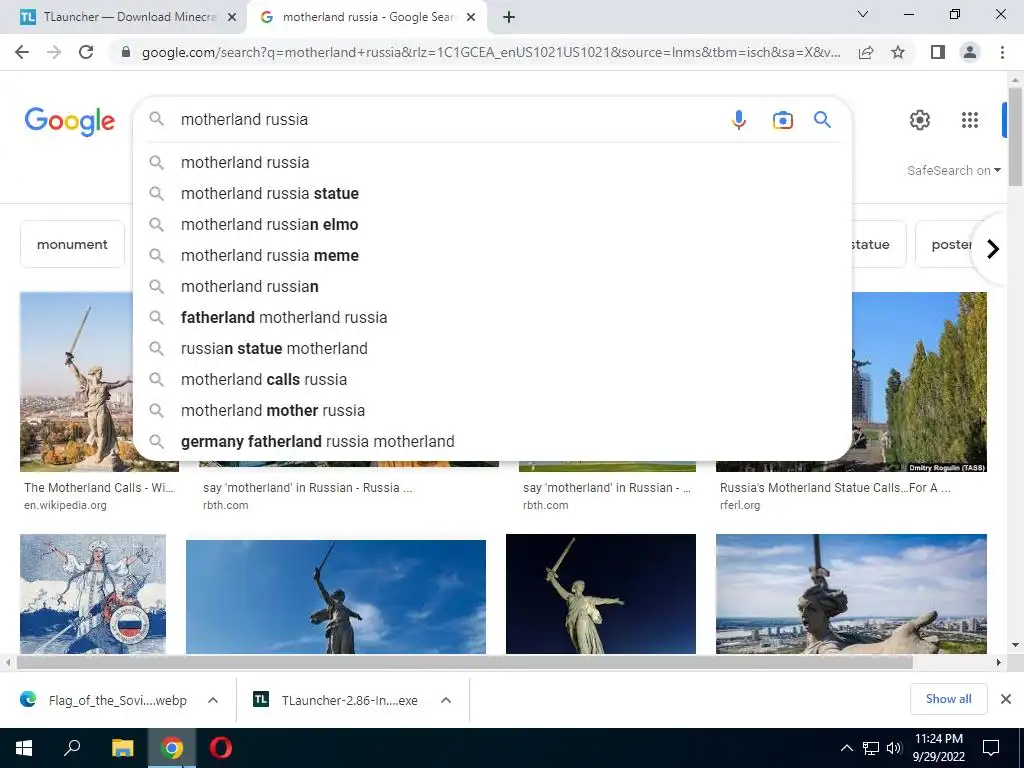Image resolution: width=1024 pixels, height=768 pixels.
Task: Open the Google apps grid
Action: (970, 120)
